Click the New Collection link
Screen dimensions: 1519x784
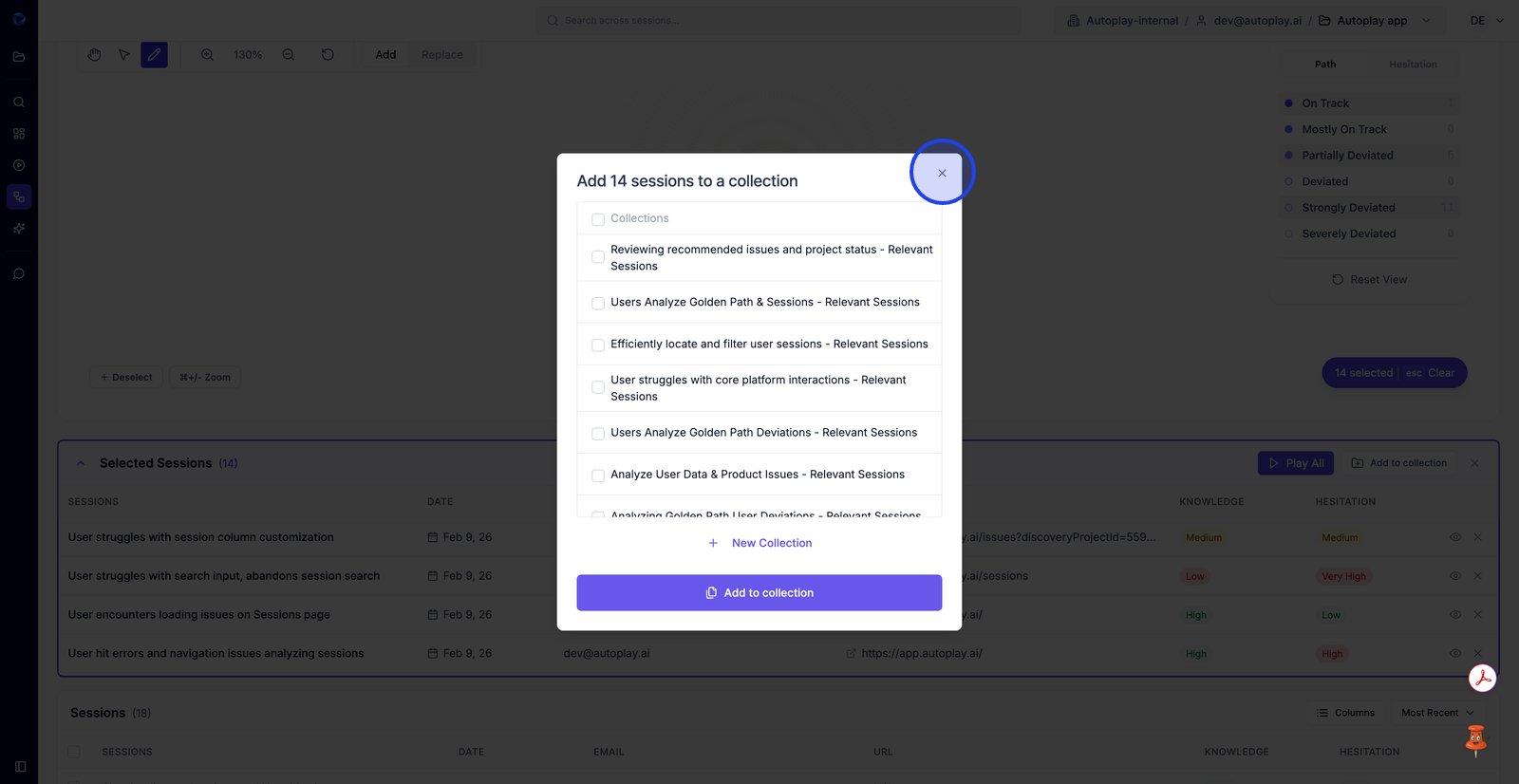click(771, 543)
